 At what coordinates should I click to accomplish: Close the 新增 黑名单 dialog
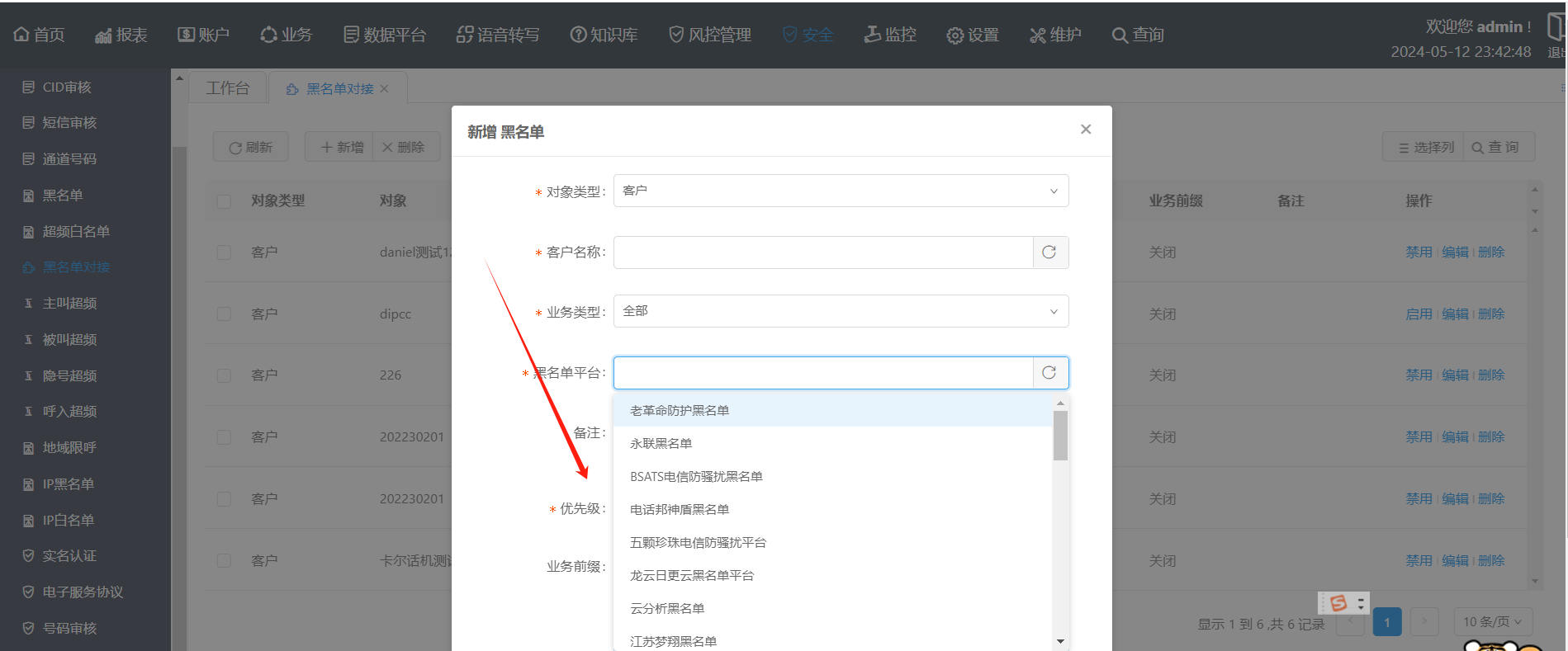1086,129
